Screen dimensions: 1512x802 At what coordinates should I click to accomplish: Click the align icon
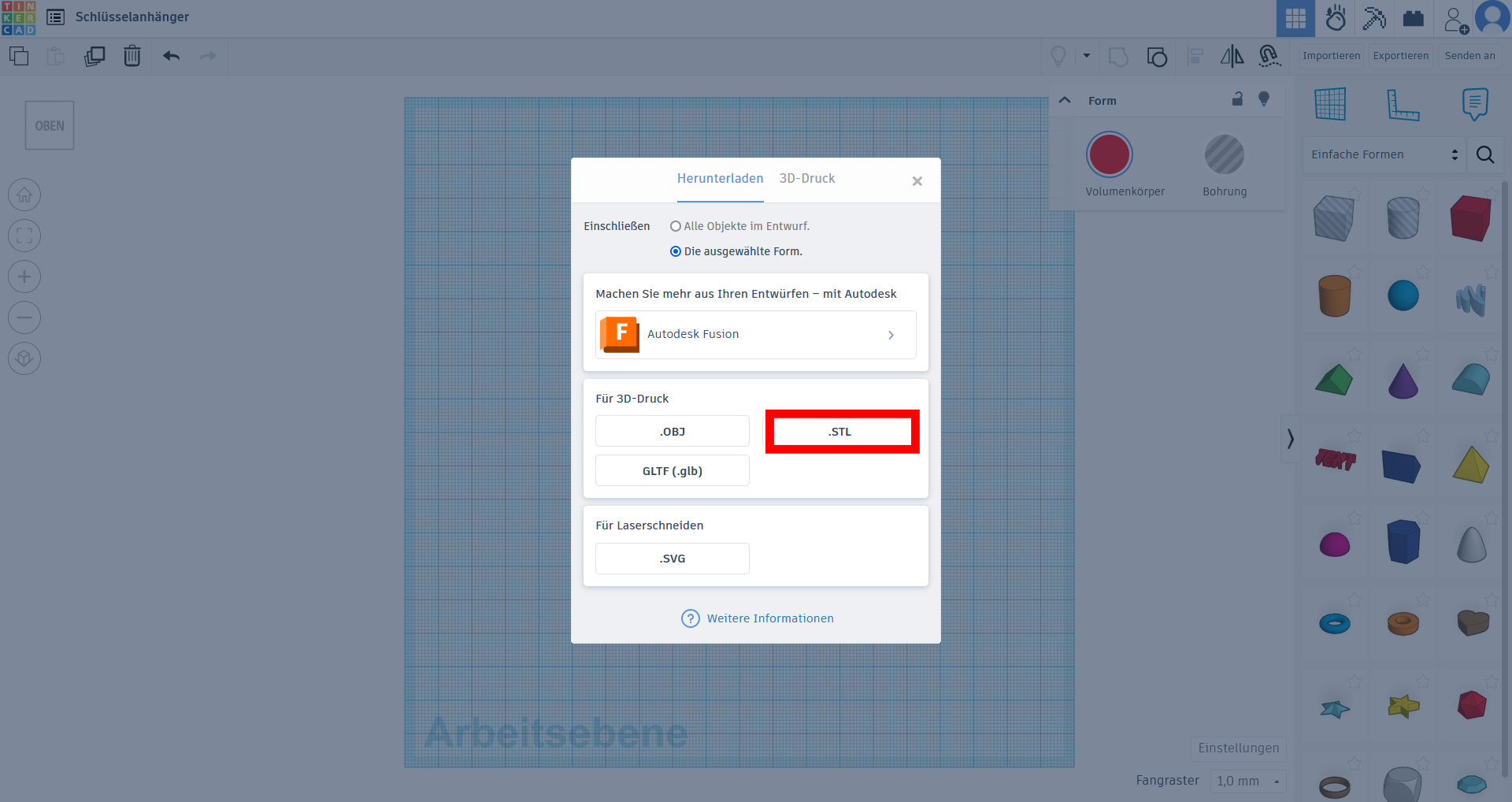[x=1195, y=57]
